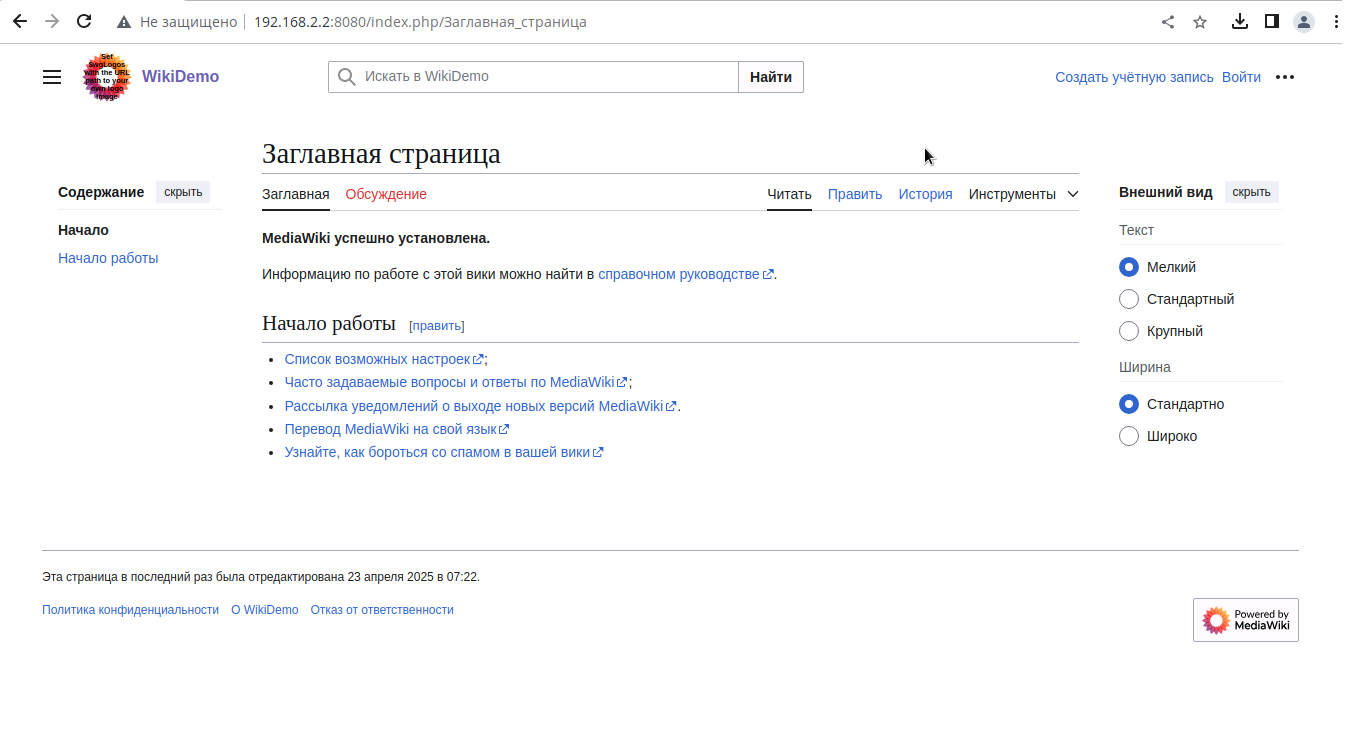Click the browser back arrow

click(20, 21)
